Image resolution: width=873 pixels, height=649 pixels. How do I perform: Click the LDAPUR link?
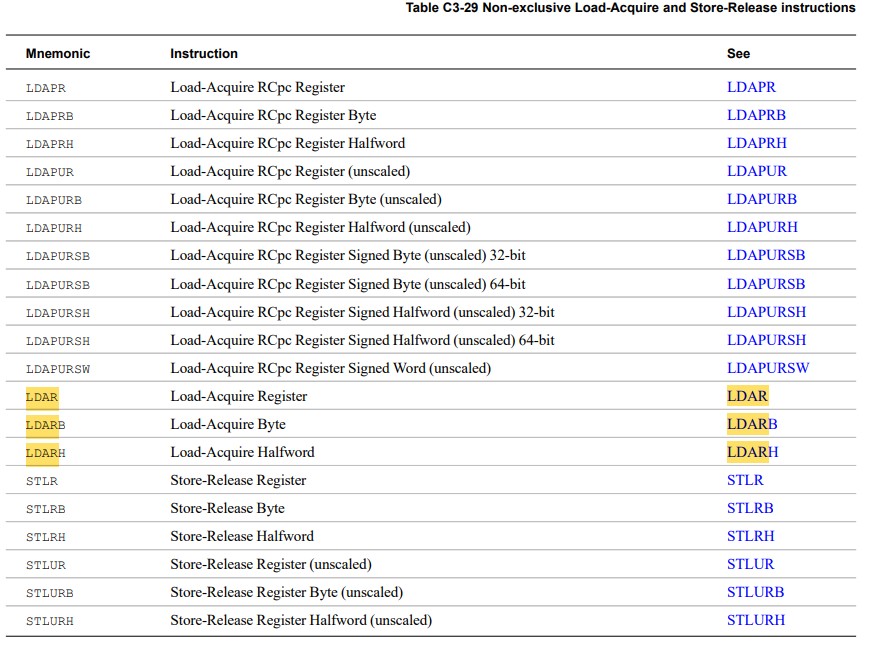(x=757, y=171)
